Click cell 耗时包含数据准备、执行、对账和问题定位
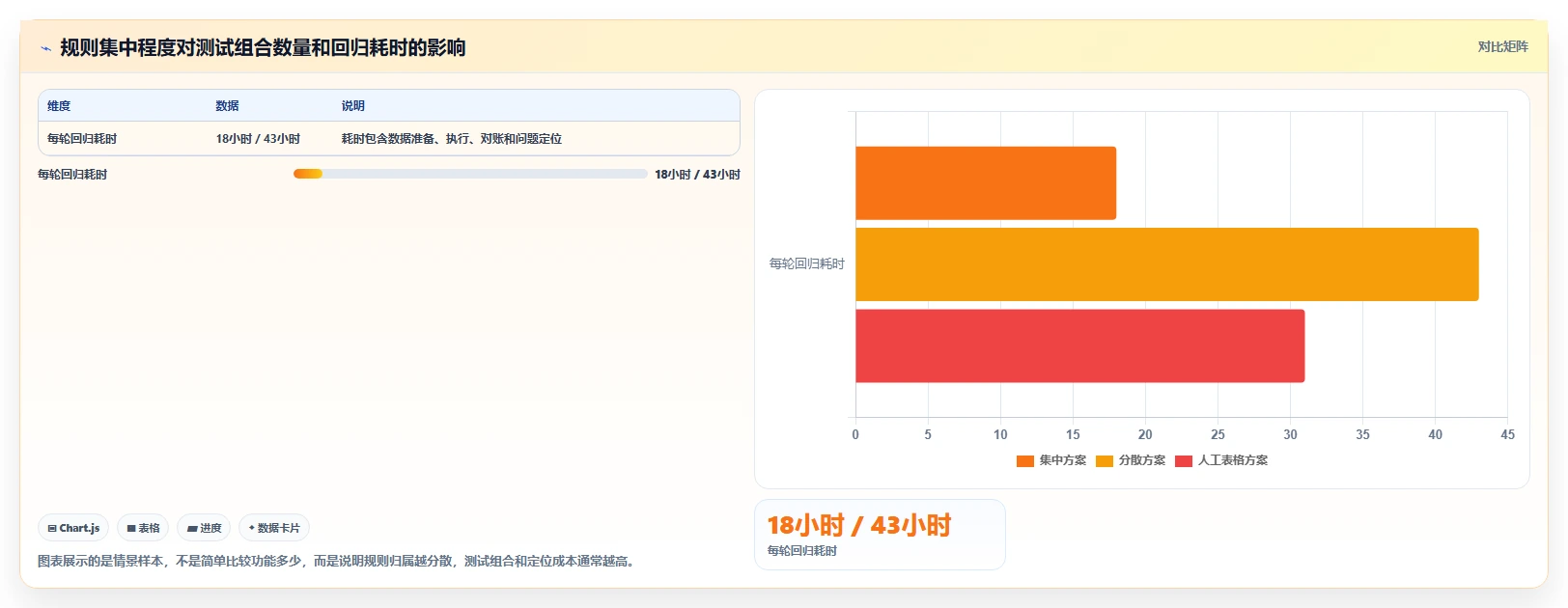 coord(451,139)
